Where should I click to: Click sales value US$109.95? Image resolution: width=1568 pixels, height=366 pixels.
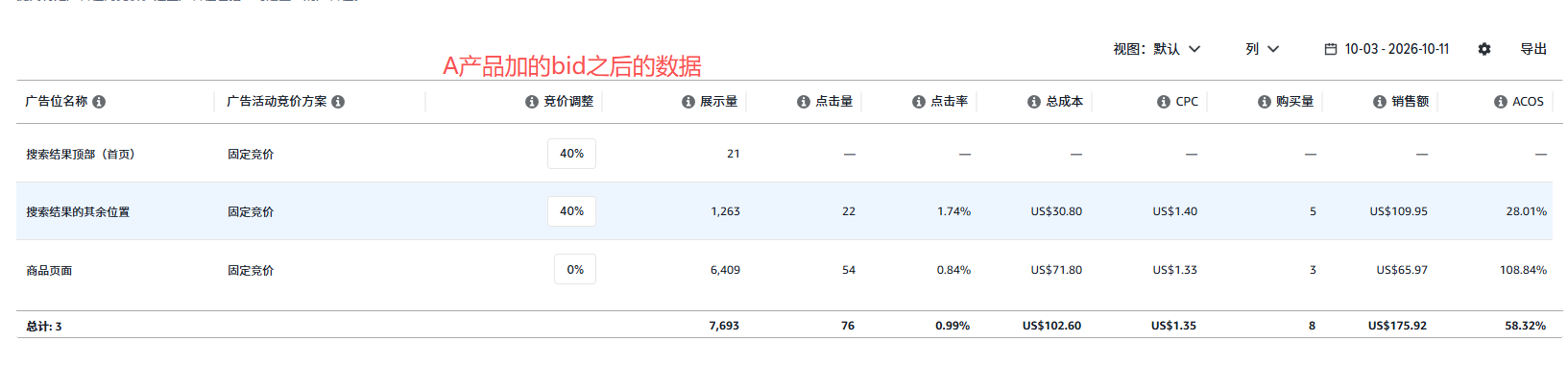tap(1398, 211)
